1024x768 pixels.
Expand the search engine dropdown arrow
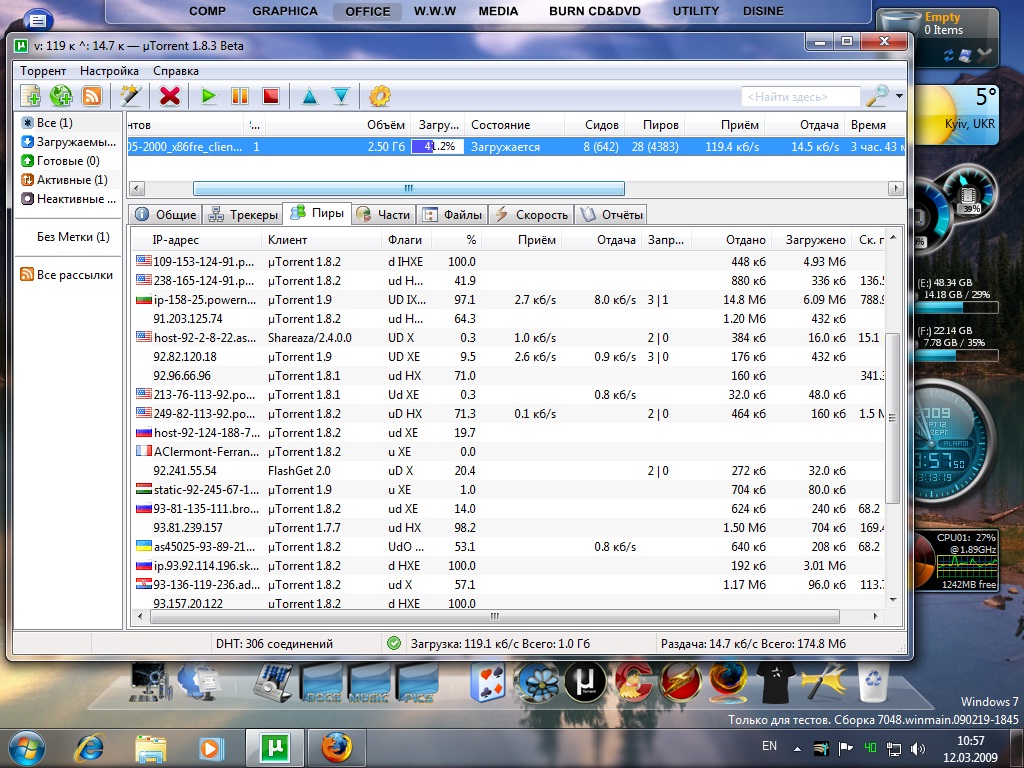[899, 96]
